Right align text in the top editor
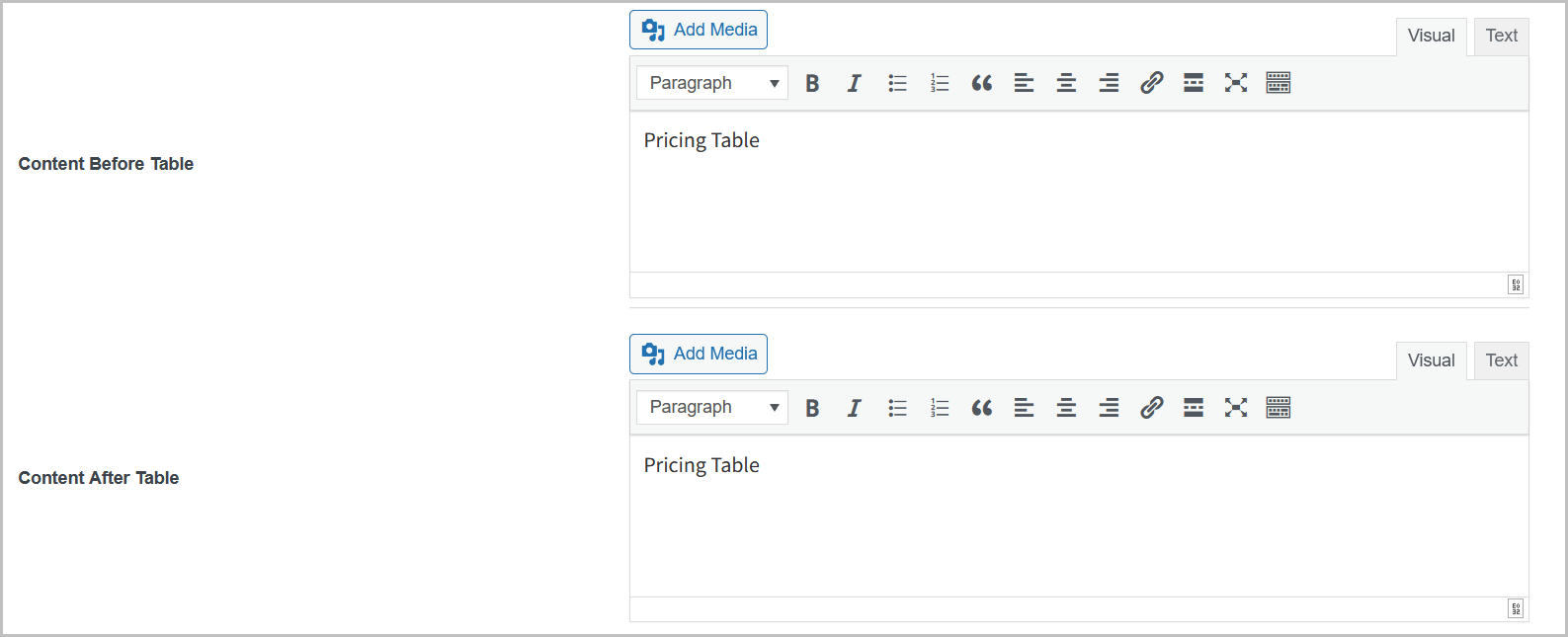 (x=1109, y=83)
